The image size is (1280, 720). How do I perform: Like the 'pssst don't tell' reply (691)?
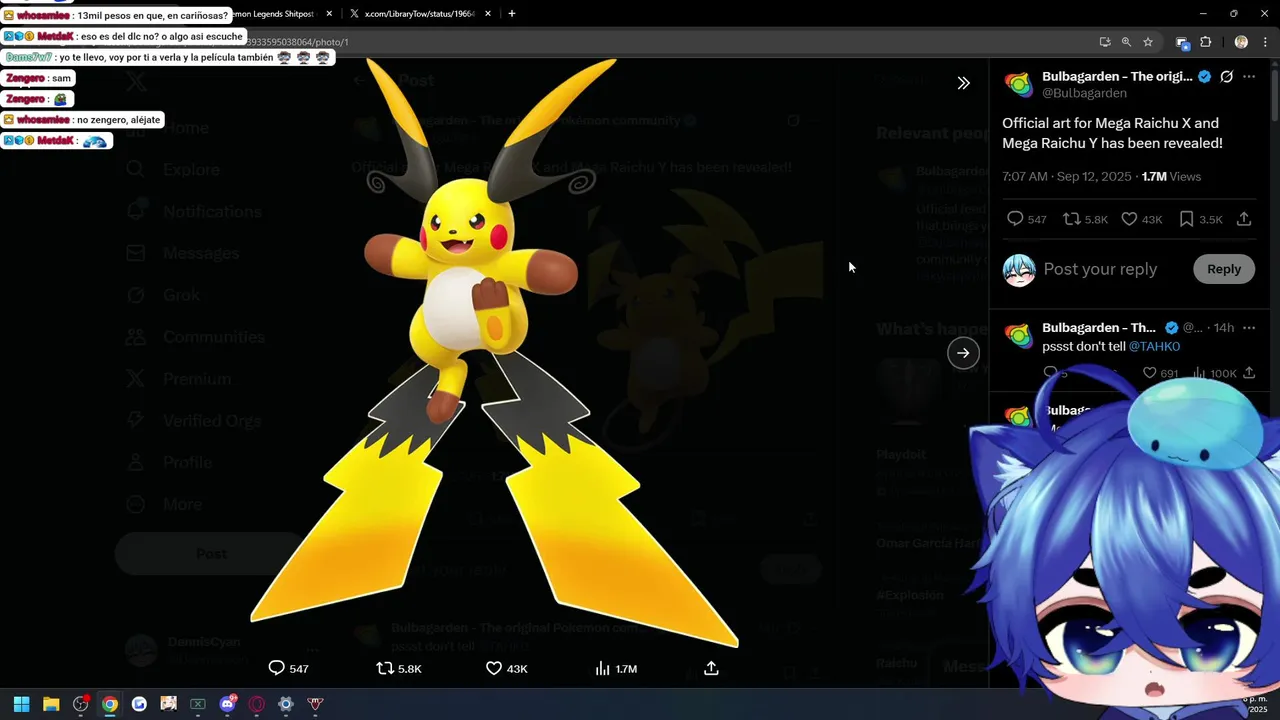click(x=1160, y=373)
